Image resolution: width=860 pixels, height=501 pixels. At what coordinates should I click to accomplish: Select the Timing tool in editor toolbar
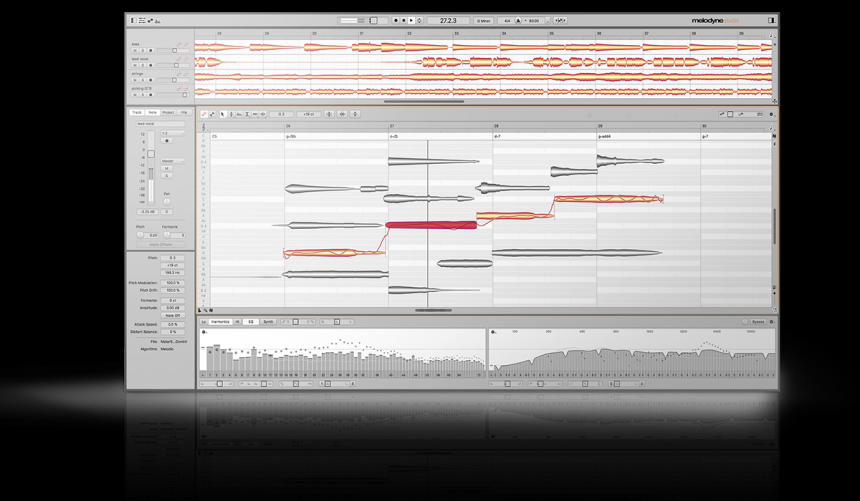coord(255,114)
